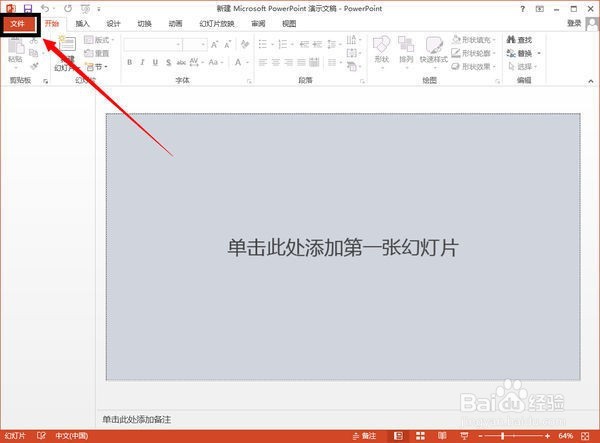This screenshot has height=443, width=600.
Task: Toggle the 备注 notes button in status bar
Action: pos(364,436)
